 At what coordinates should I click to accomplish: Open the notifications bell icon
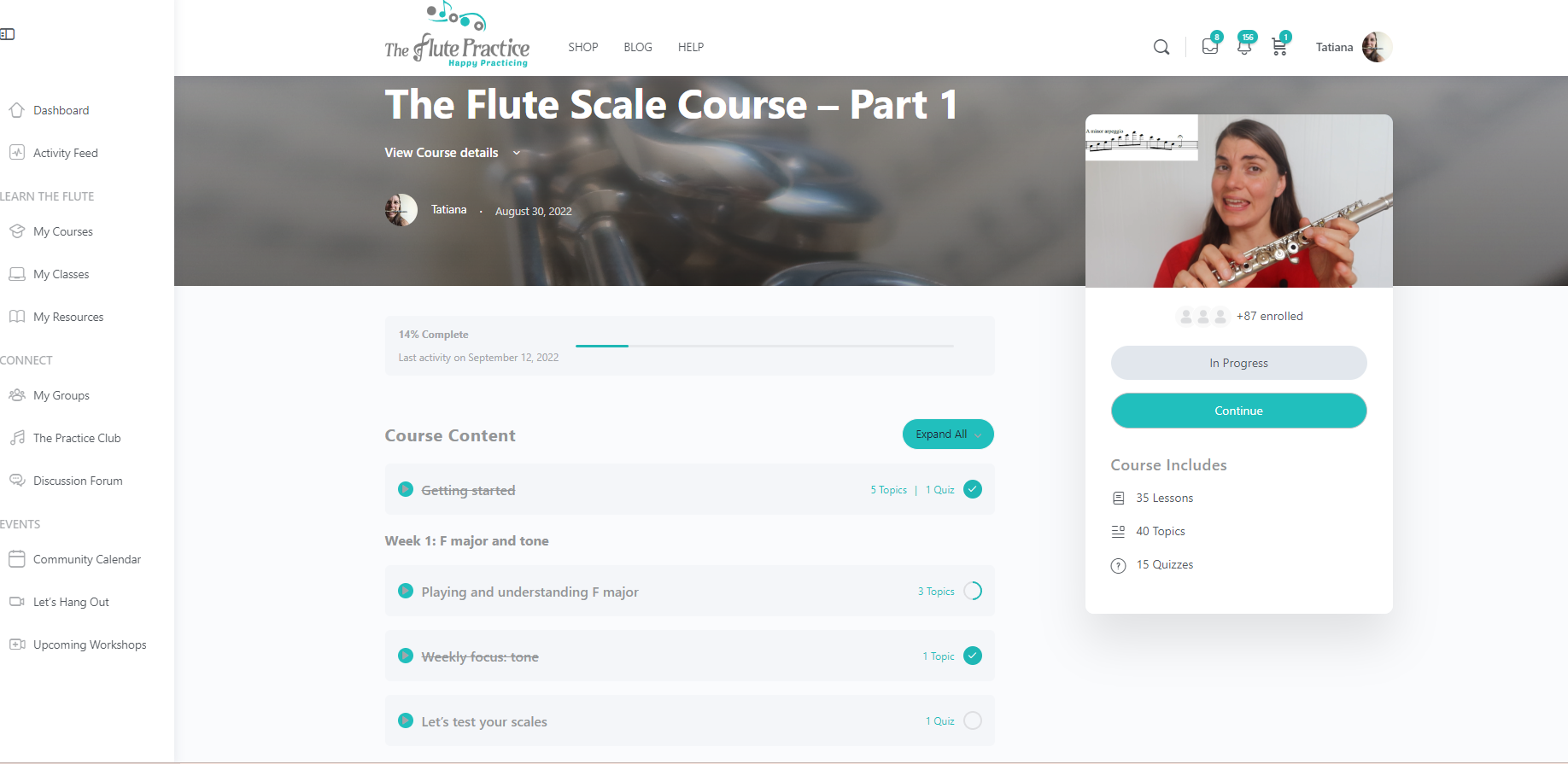[x=1244, y=47]
